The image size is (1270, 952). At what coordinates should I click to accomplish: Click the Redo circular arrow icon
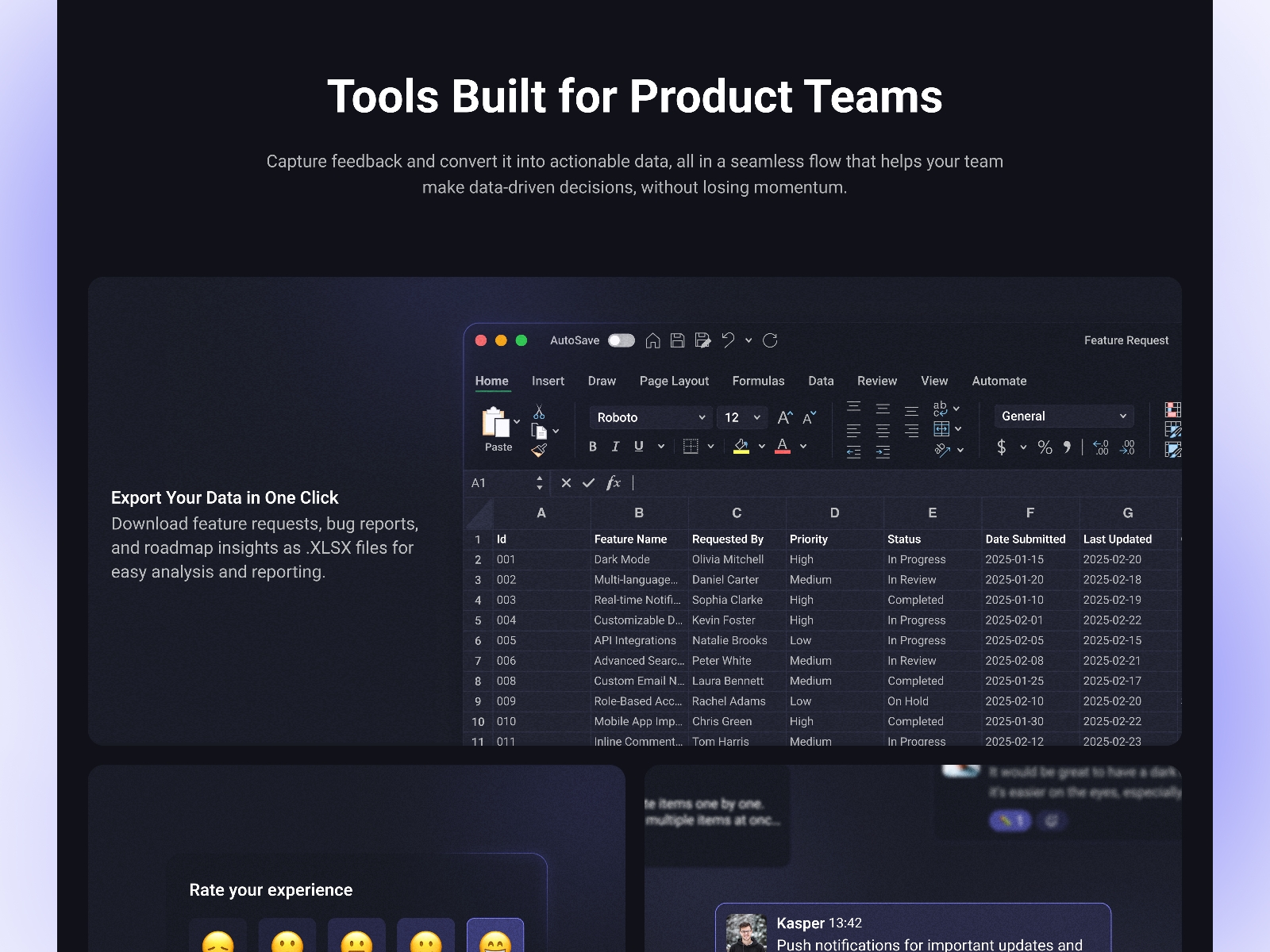(x=770, y=340)
